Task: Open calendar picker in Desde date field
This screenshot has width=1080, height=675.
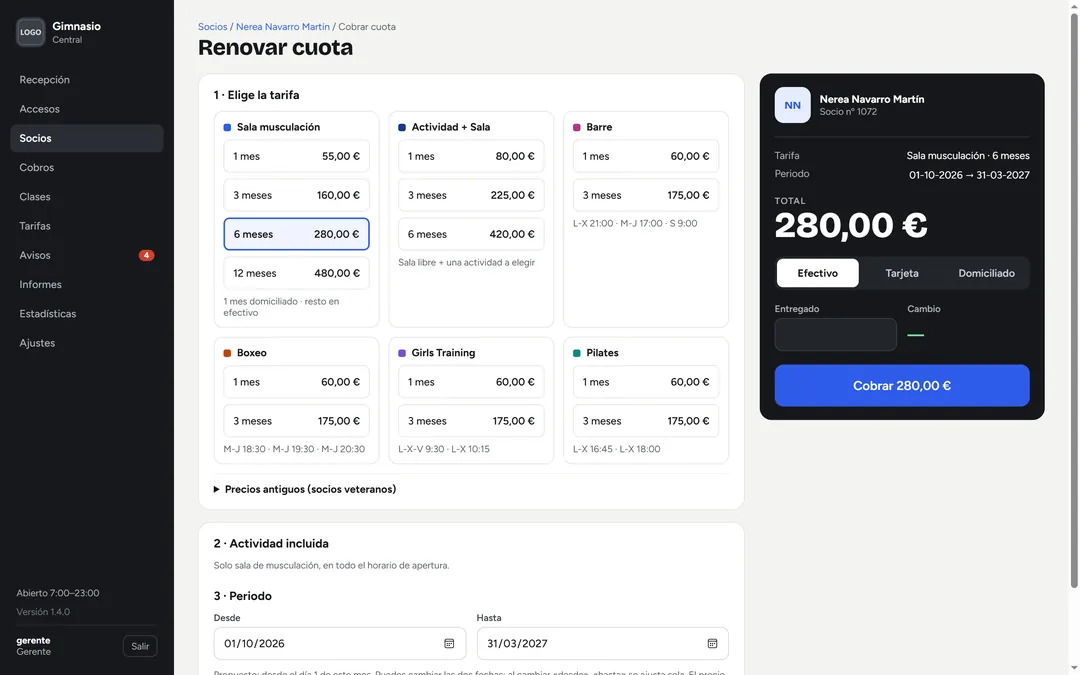Action: 449,643
